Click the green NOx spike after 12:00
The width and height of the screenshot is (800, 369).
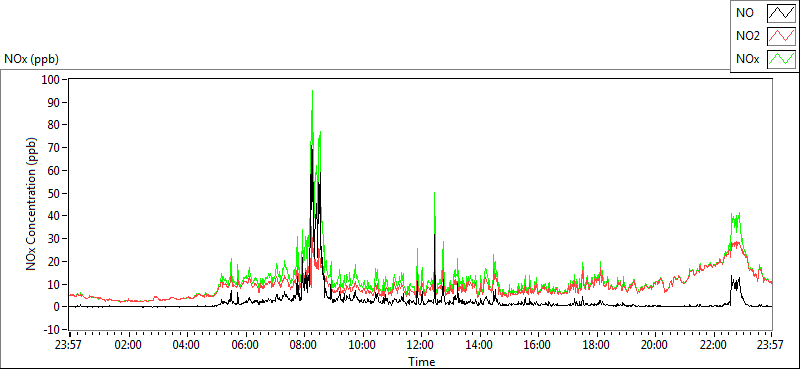click(x=434, y=194)
